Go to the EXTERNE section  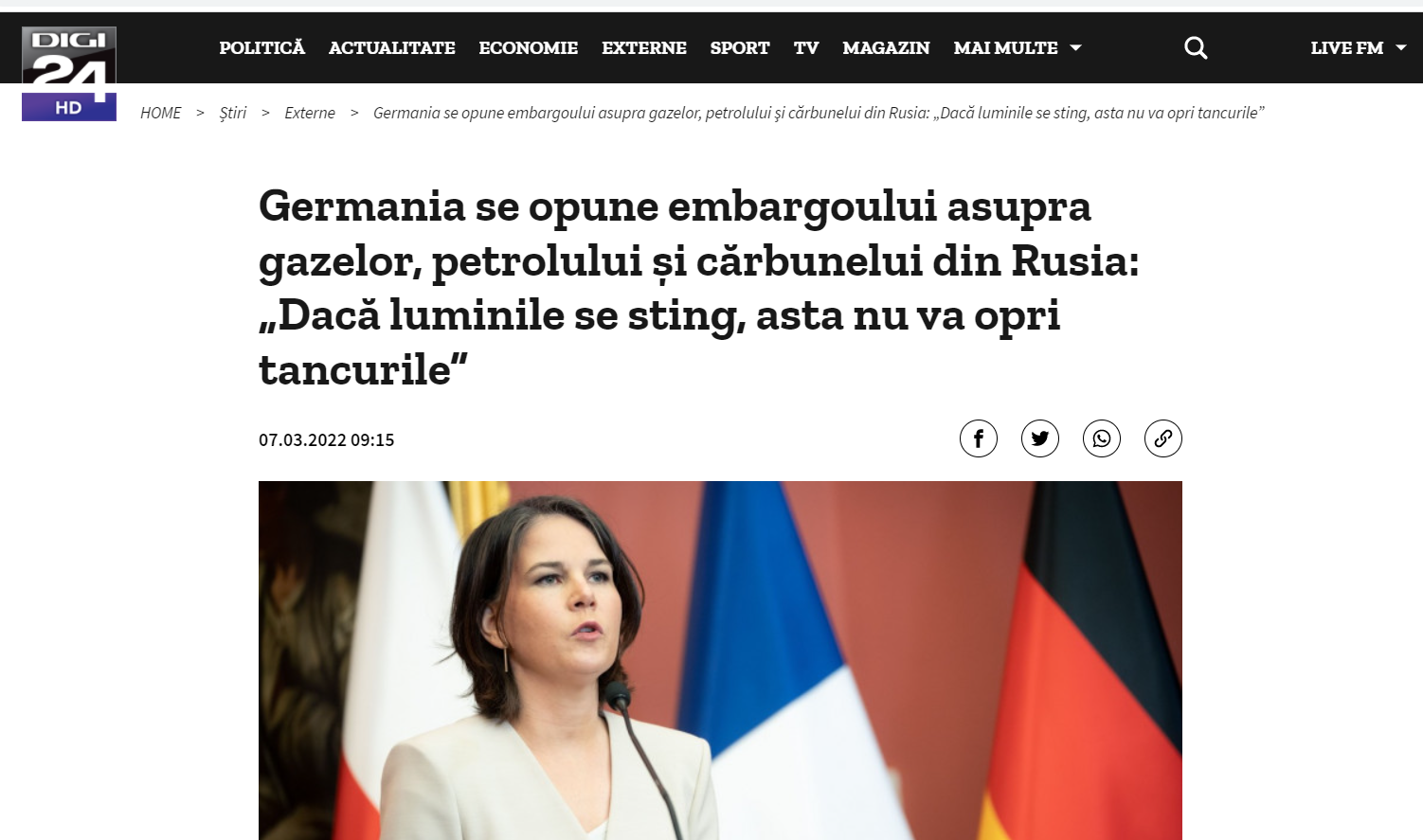pos(644,47)
